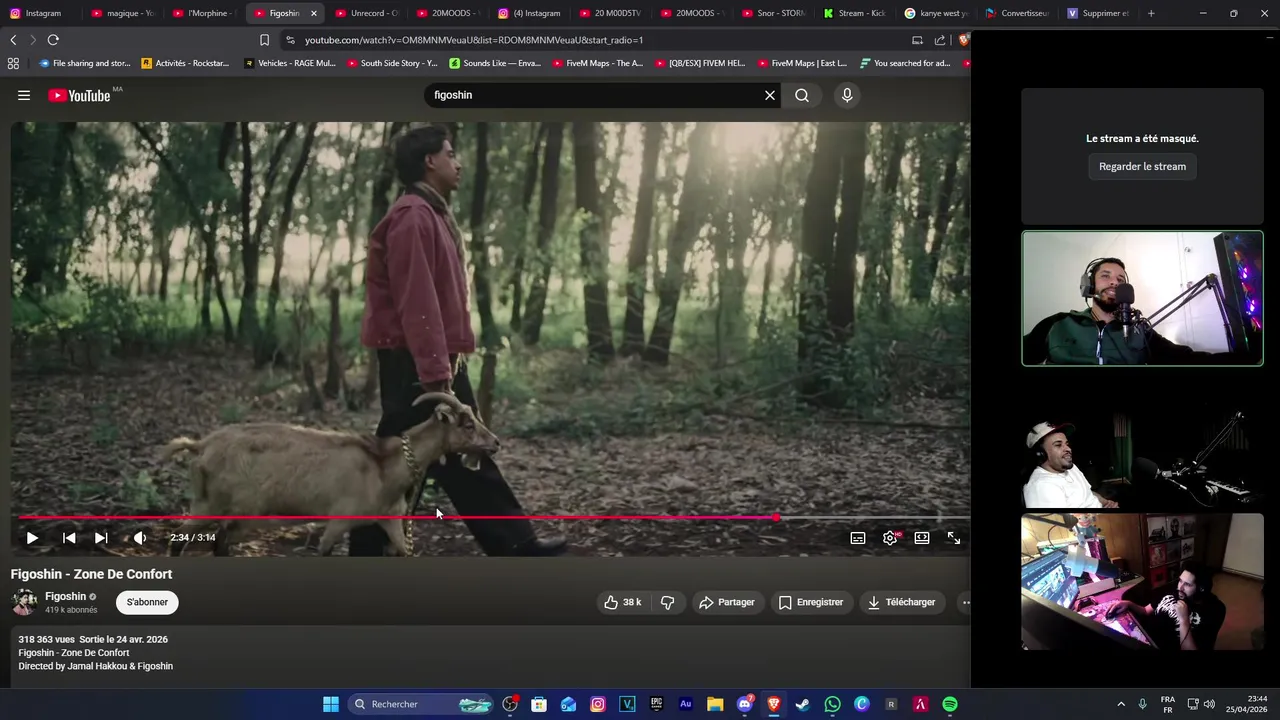Switch to theater mode
The image size is (1280, 720).
pos(922,538)
